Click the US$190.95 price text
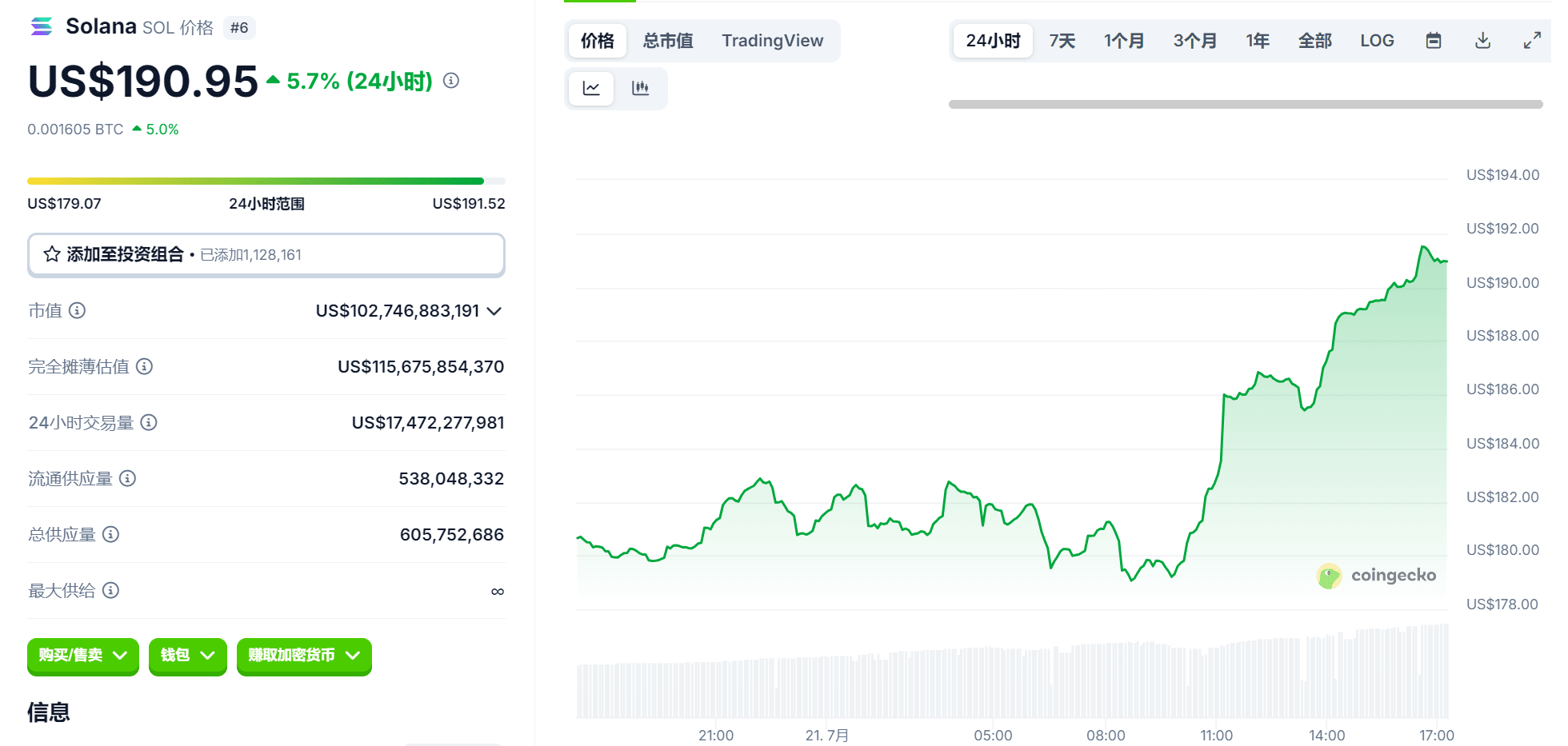 [x=142, y=81]
